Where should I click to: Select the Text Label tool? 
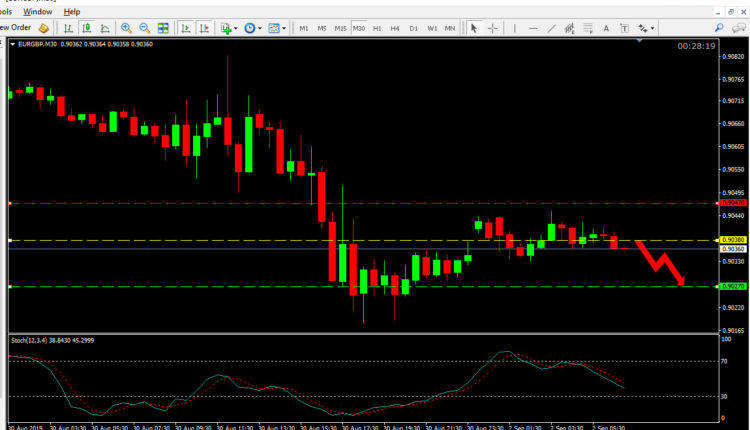point(624,29)
